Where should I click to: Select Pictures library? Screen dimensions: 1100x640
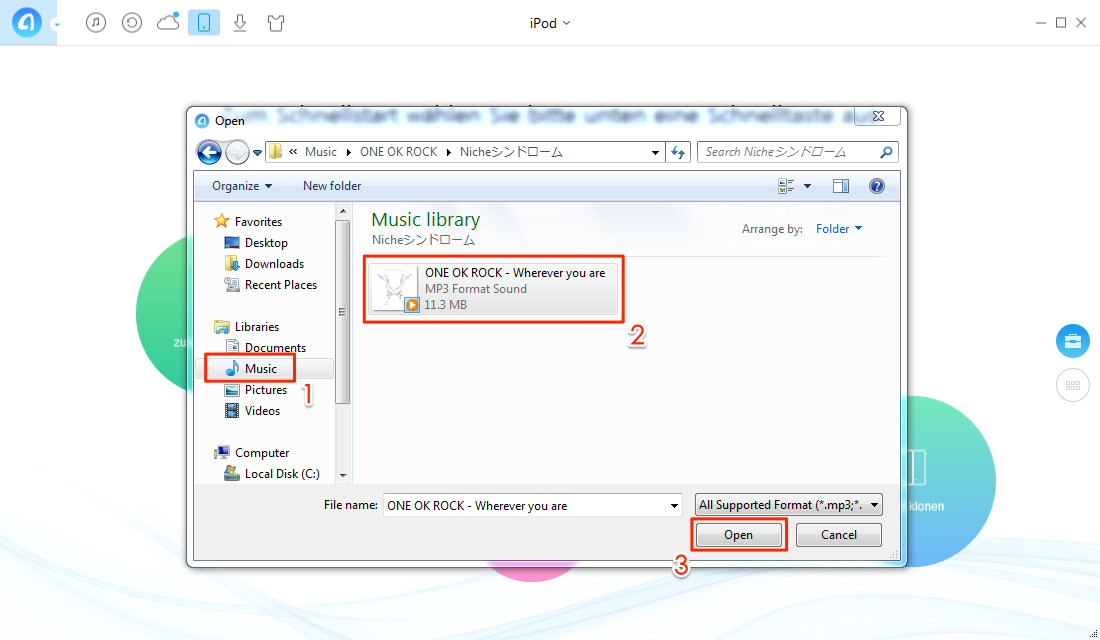coord(255,390)
